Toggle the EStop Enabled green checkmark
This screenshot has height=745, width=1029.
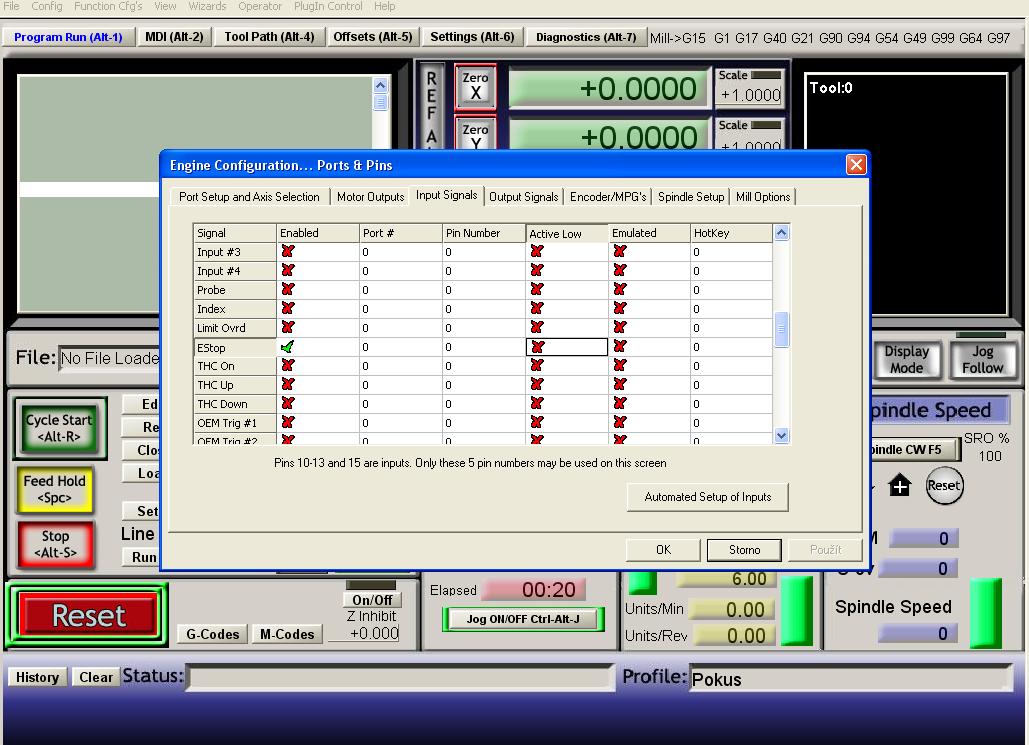tap(288, 347)
